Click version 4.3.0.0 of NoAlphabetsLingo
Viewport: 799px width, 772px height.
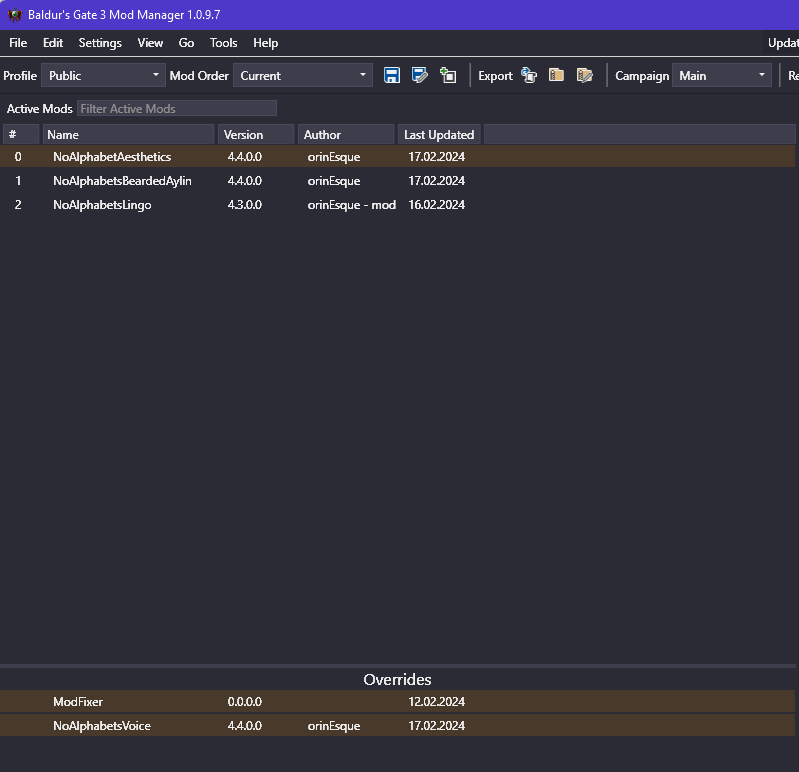(245, 205)
